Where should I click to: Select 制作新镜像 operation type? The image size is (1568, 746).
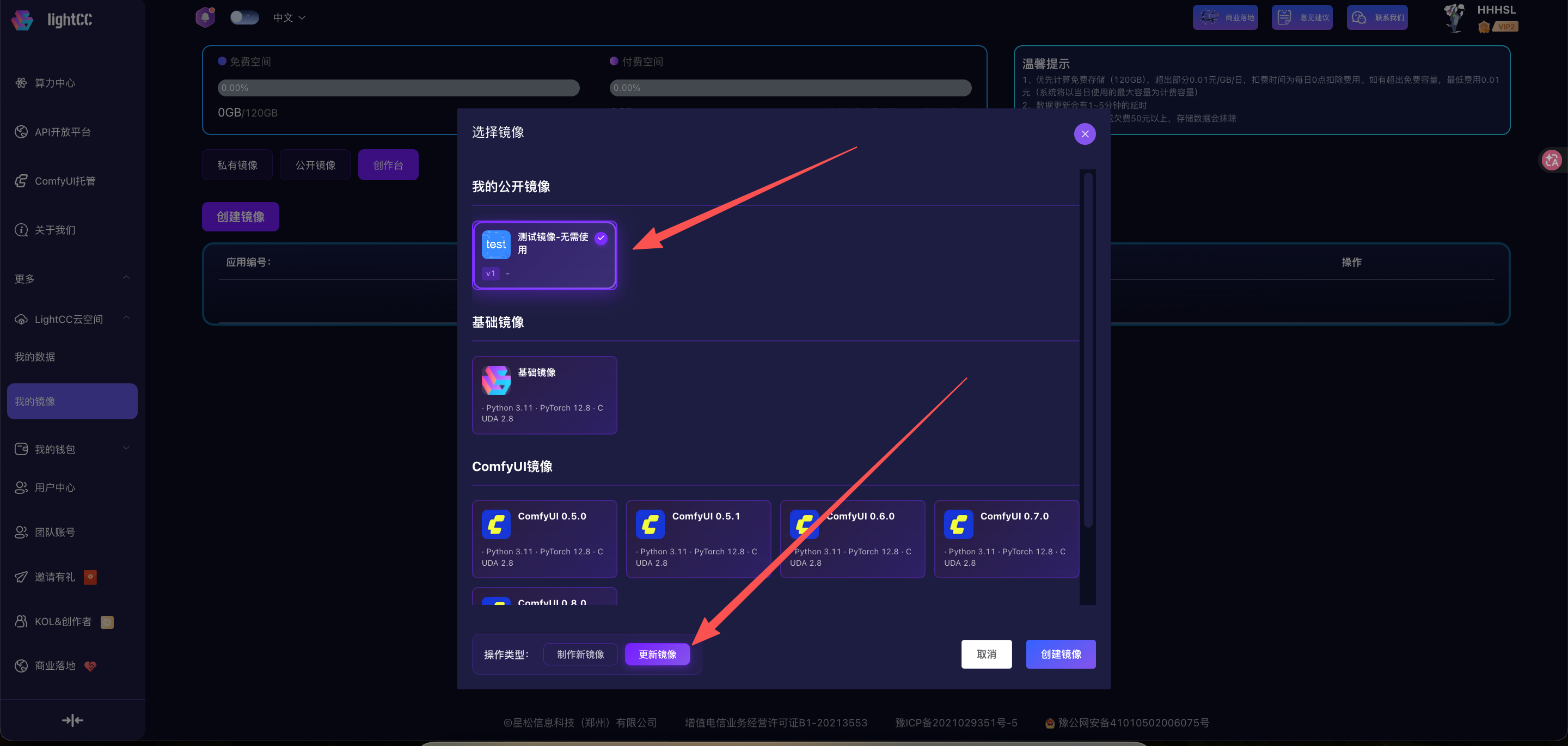tap(580, 654)
